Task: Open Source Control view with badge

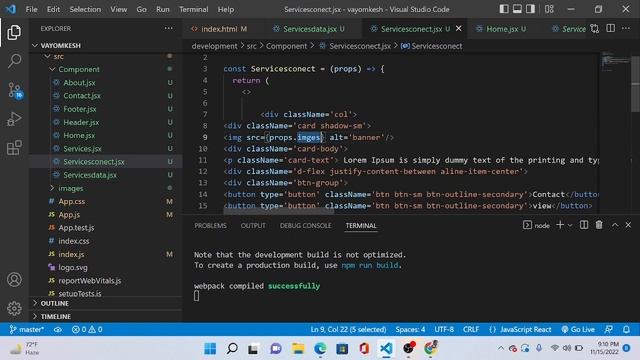Action: [15, 90]
